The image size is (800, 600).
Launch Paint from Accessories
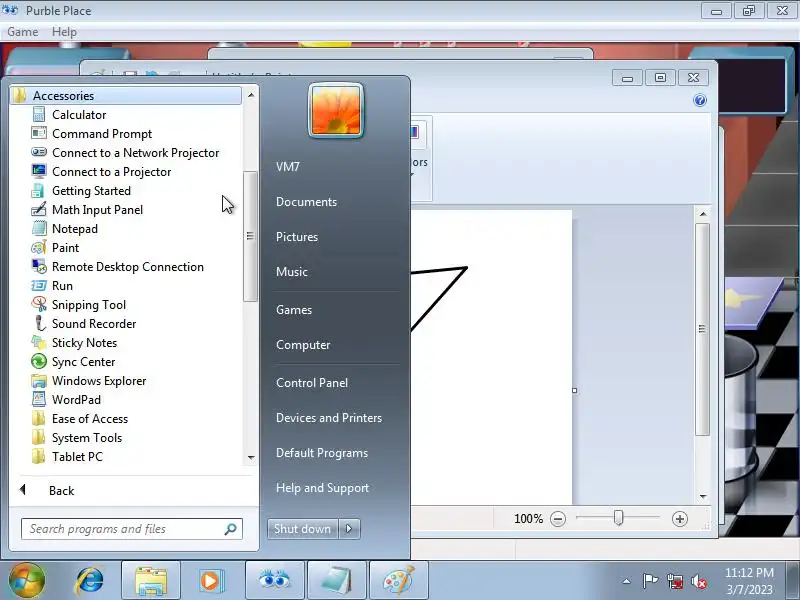point(65,248)
